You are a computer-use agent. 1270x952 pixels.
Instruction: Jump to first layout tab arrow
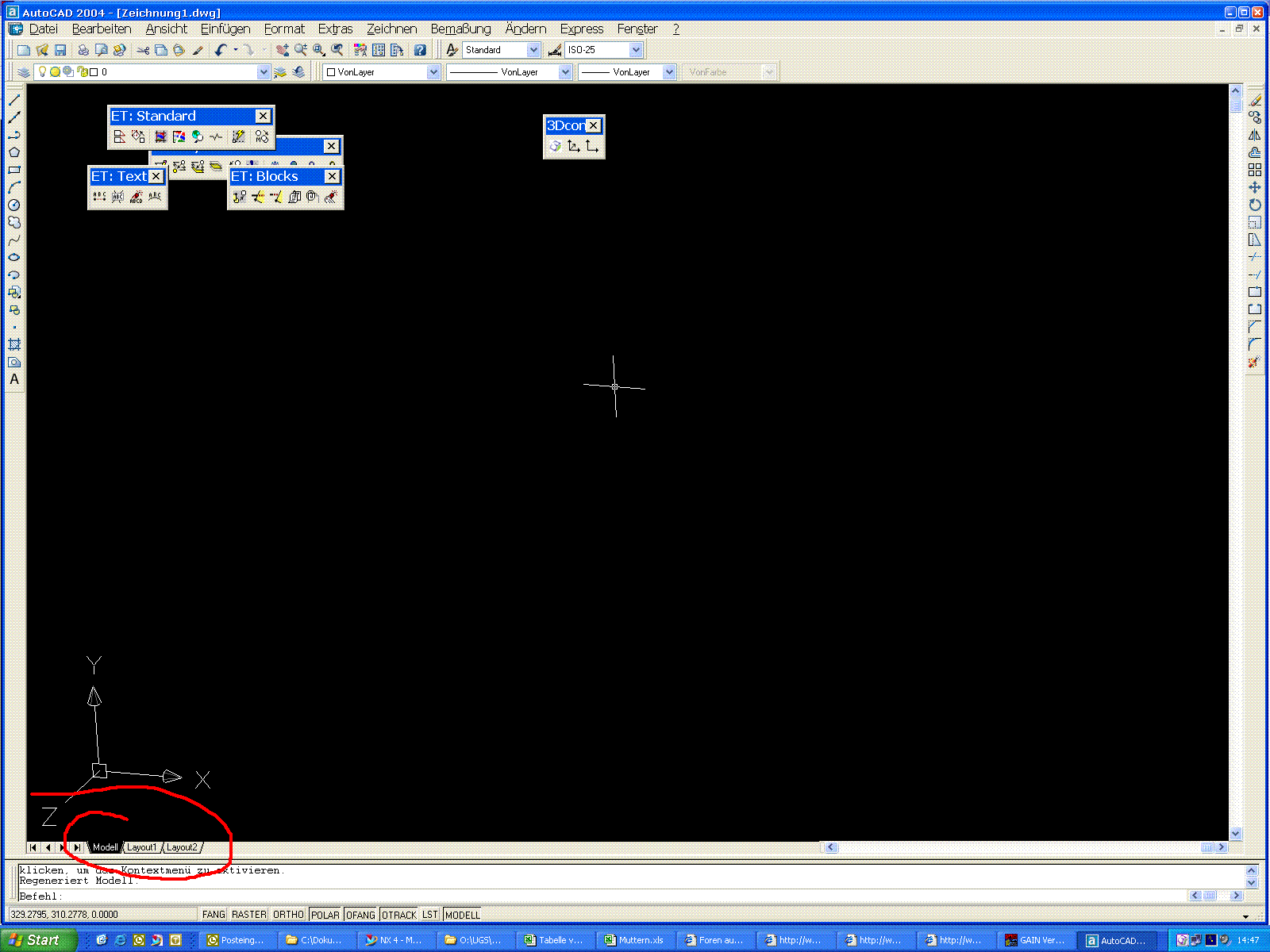click(33, 847)
